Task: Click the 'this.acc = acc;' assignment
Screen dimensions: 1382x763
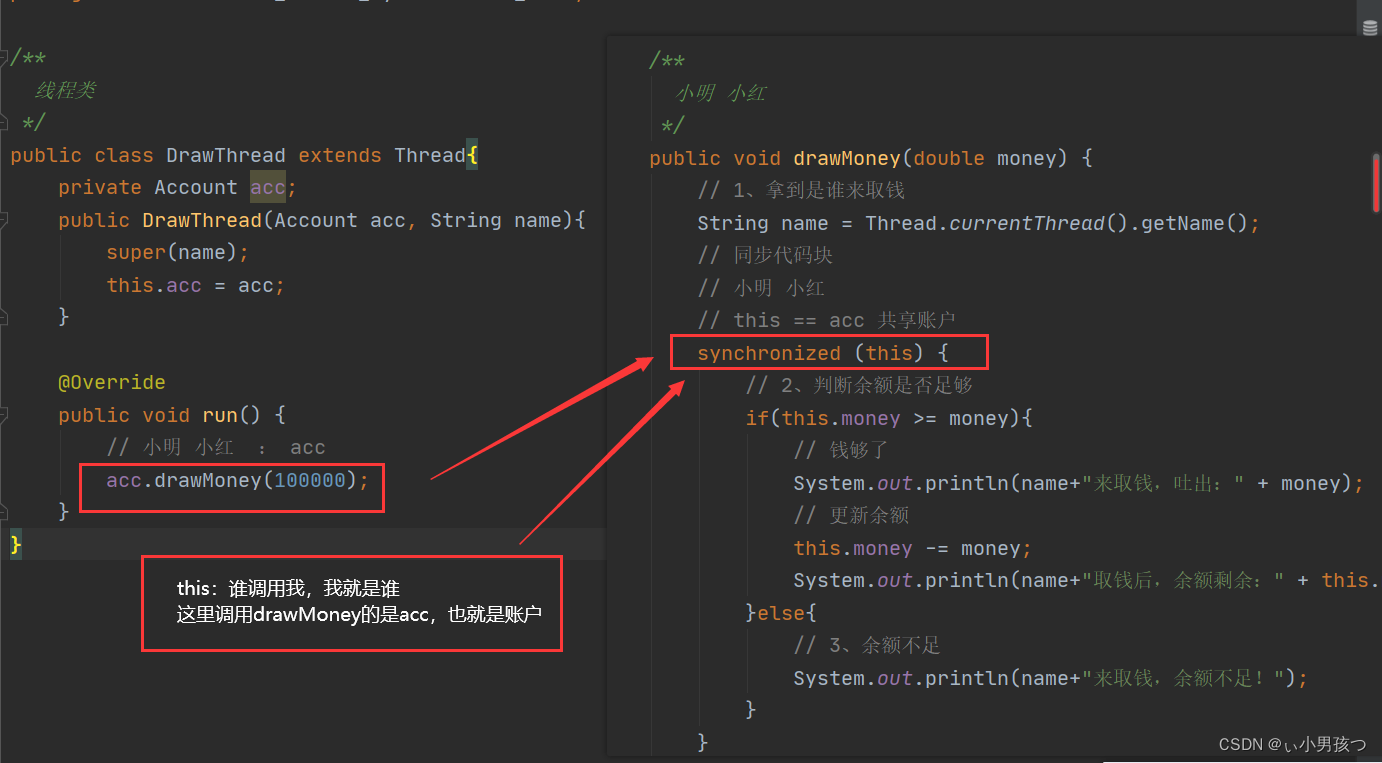Action: 196,285
